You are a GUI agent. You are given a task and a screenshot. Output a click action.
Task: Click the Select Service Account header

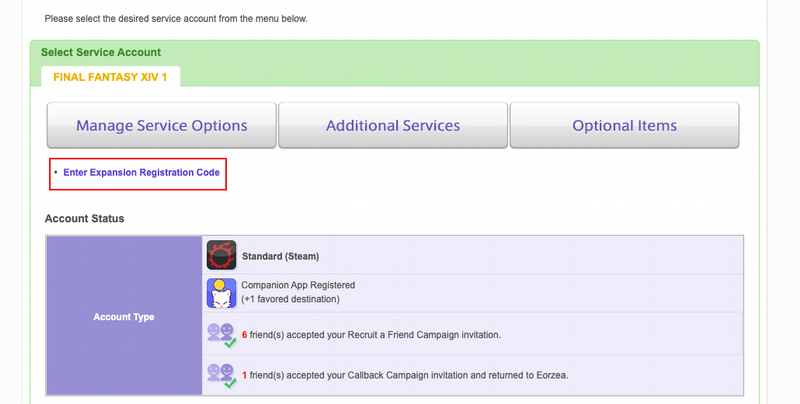[x=101, y=52]
